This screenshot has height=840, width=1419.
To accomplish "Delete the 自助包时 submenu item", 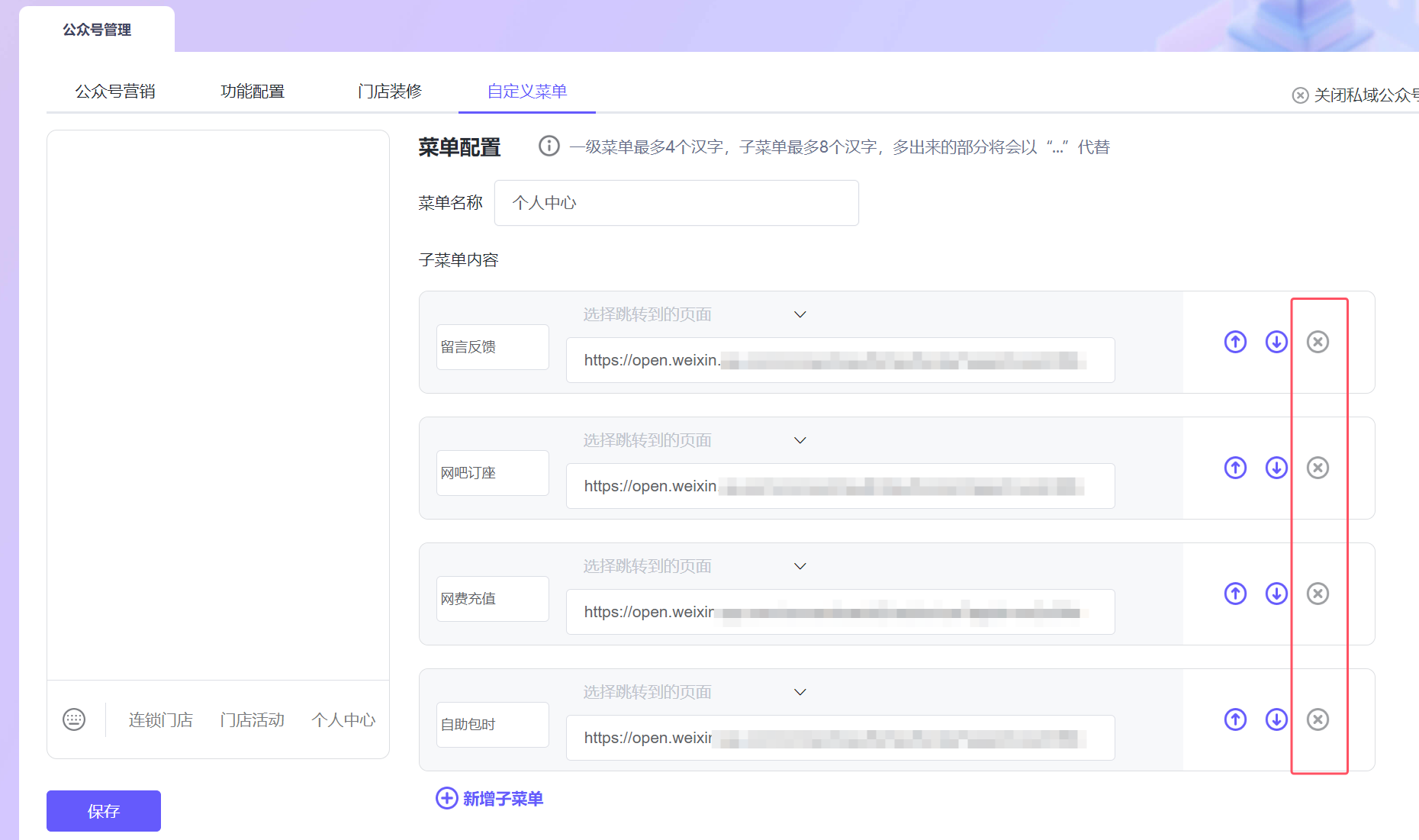I will pyautogui.click(x=1318, y=719).
